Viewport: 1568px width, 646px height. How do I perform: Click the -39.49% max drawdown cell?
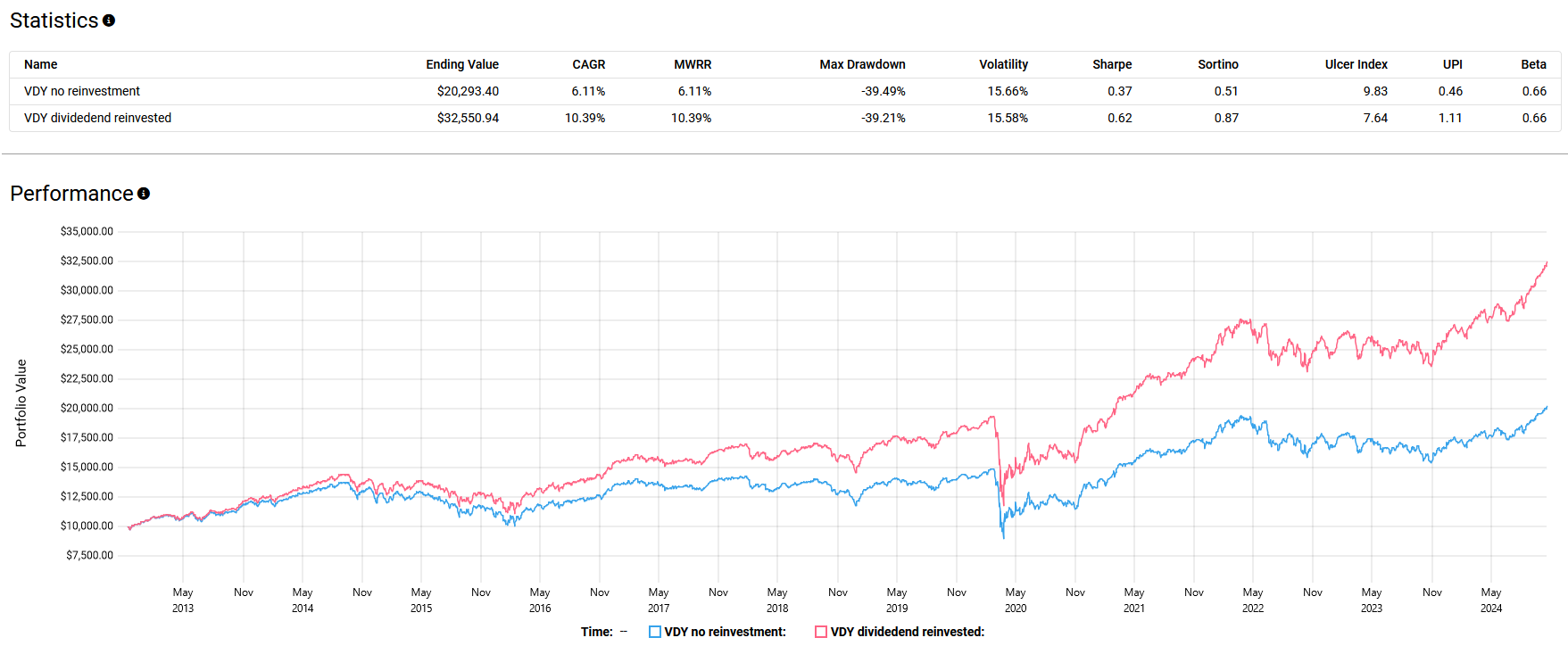pos(884,91)
